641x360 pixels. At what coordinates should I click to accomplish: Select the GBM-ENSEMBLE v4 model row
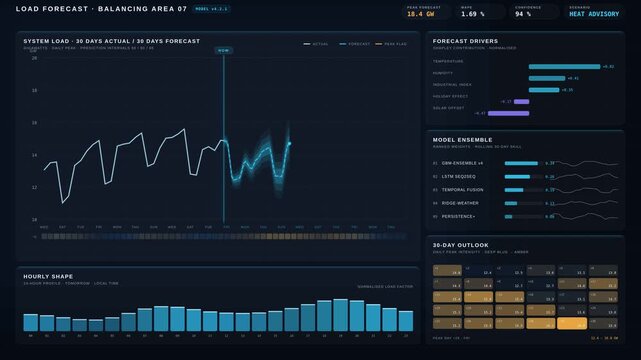tap(525, 163)
